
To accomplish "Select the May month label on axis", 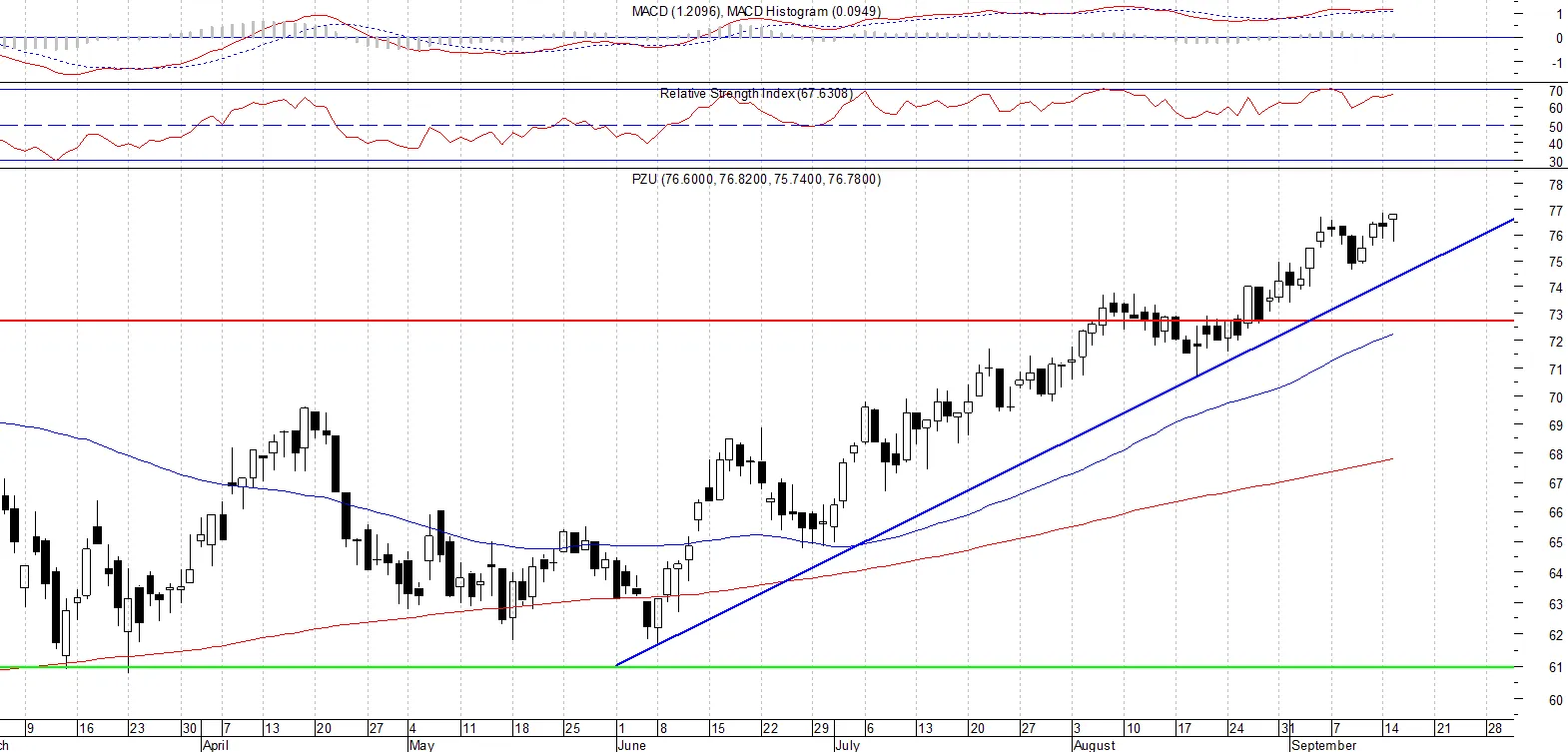I will coord(422,745).
